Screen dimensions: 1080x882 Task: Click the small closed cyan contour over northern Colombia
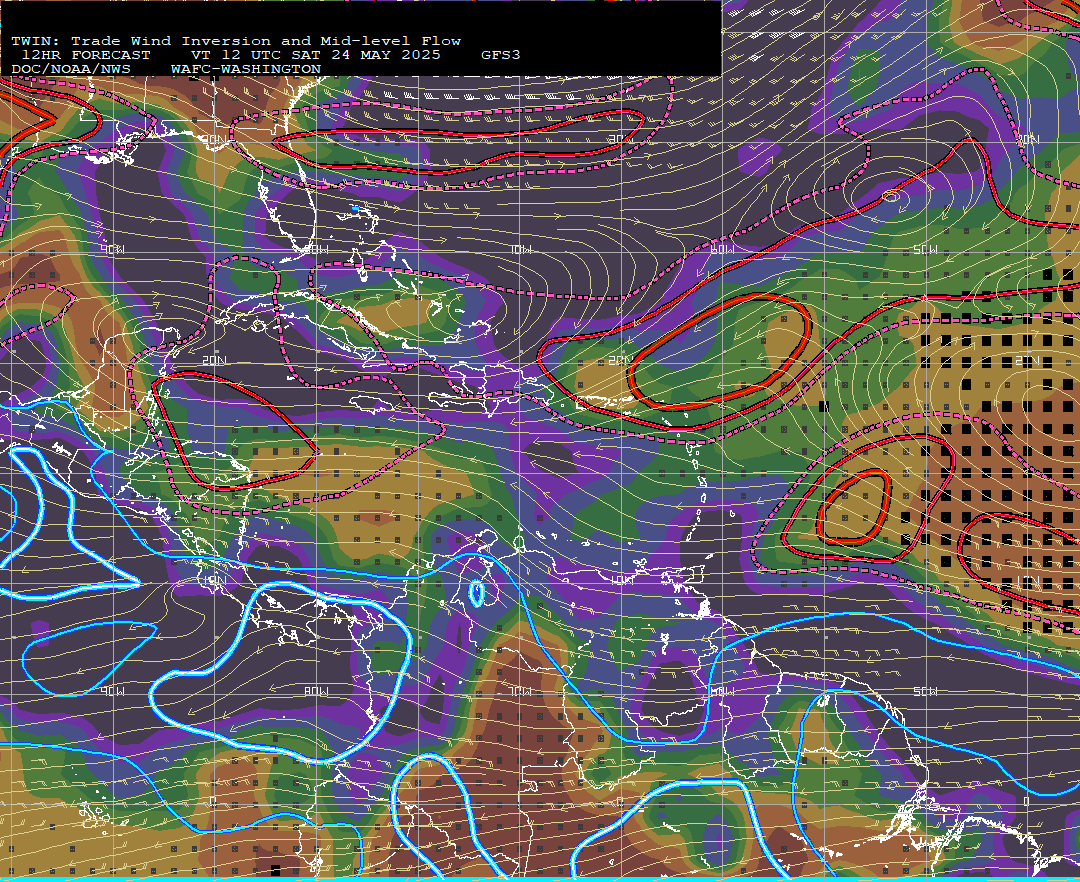click(477, 594)
